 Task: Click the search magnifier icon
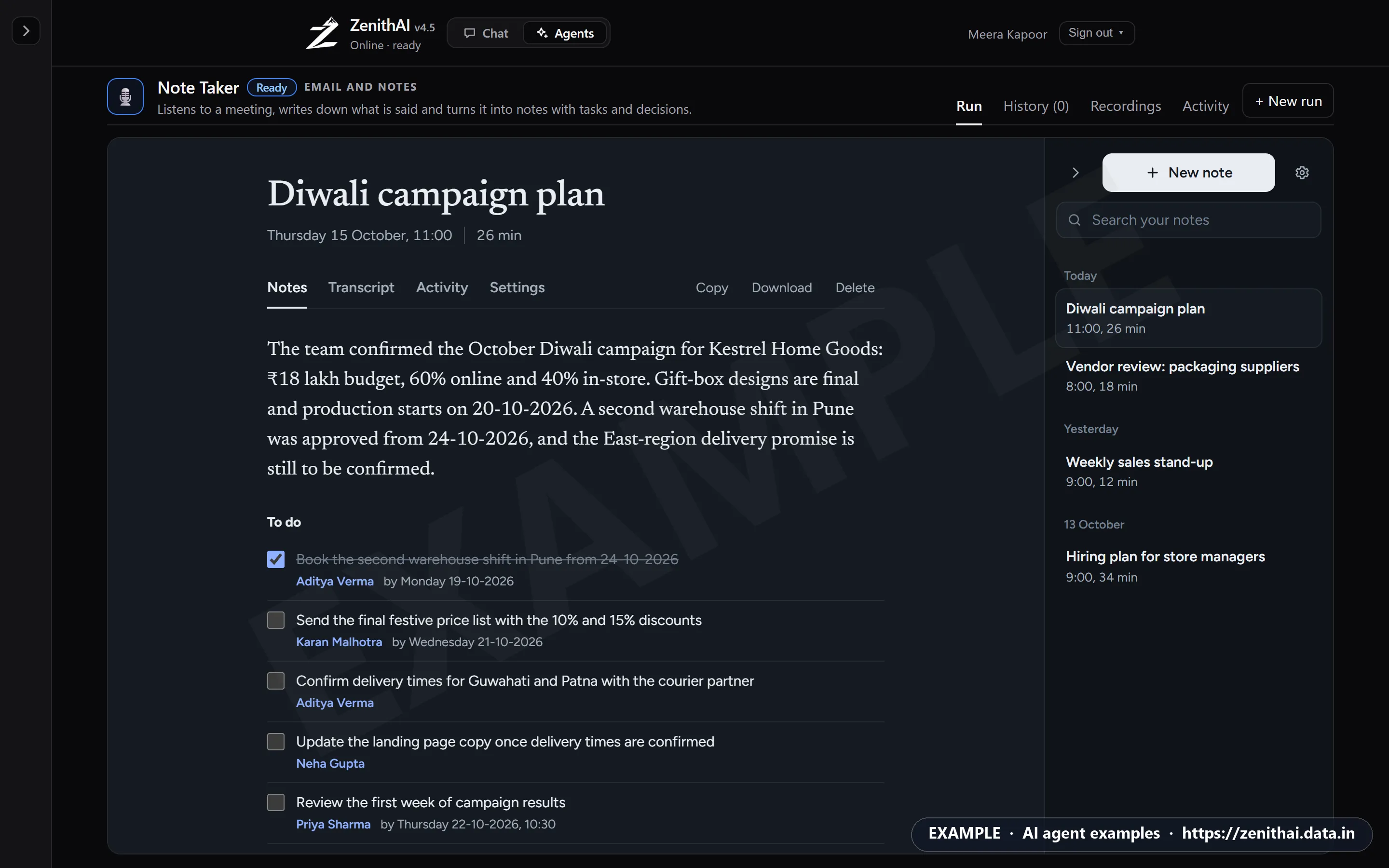(x=1075, y=220)
